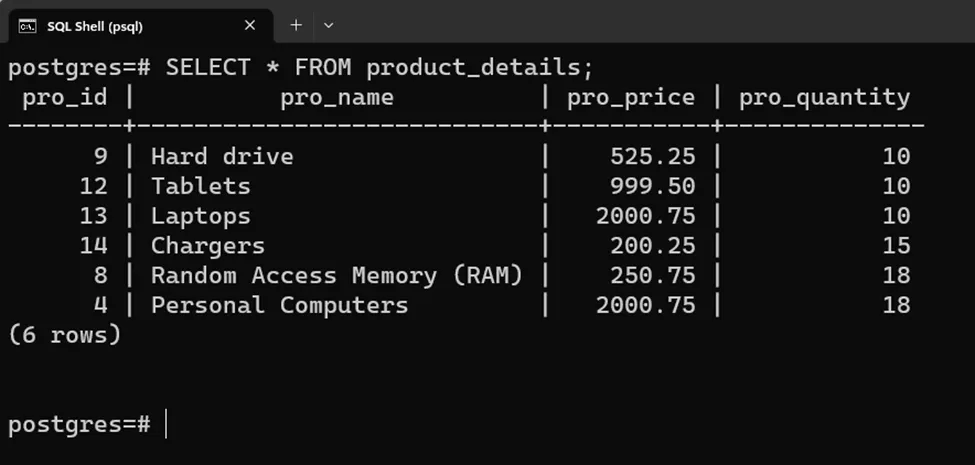This screenshot has height=465, width=975.
Task: Click the terminal icon on SQL Shell tab
Action: coord(27,26)
